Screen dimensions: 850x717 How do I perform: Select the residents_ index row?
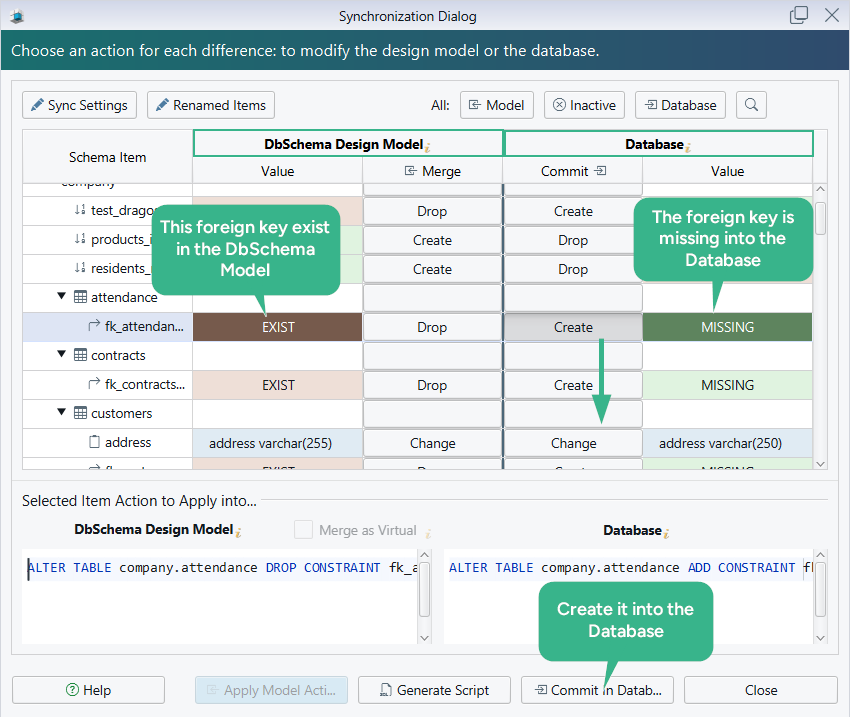(x=108, y=269)
